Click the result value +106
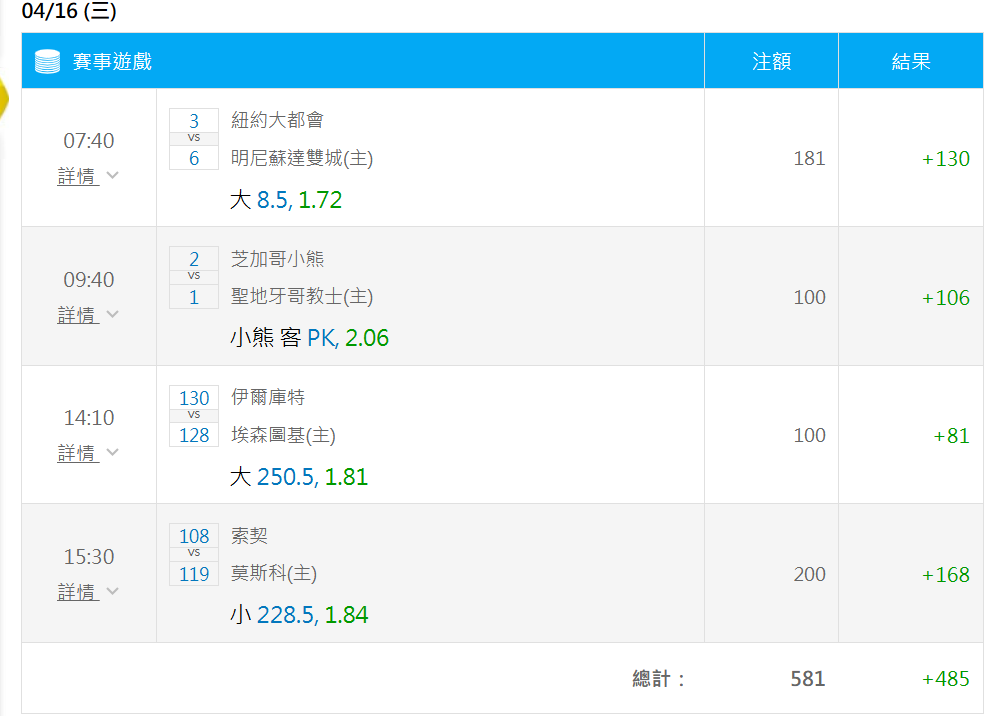 (x=946, y=297)
